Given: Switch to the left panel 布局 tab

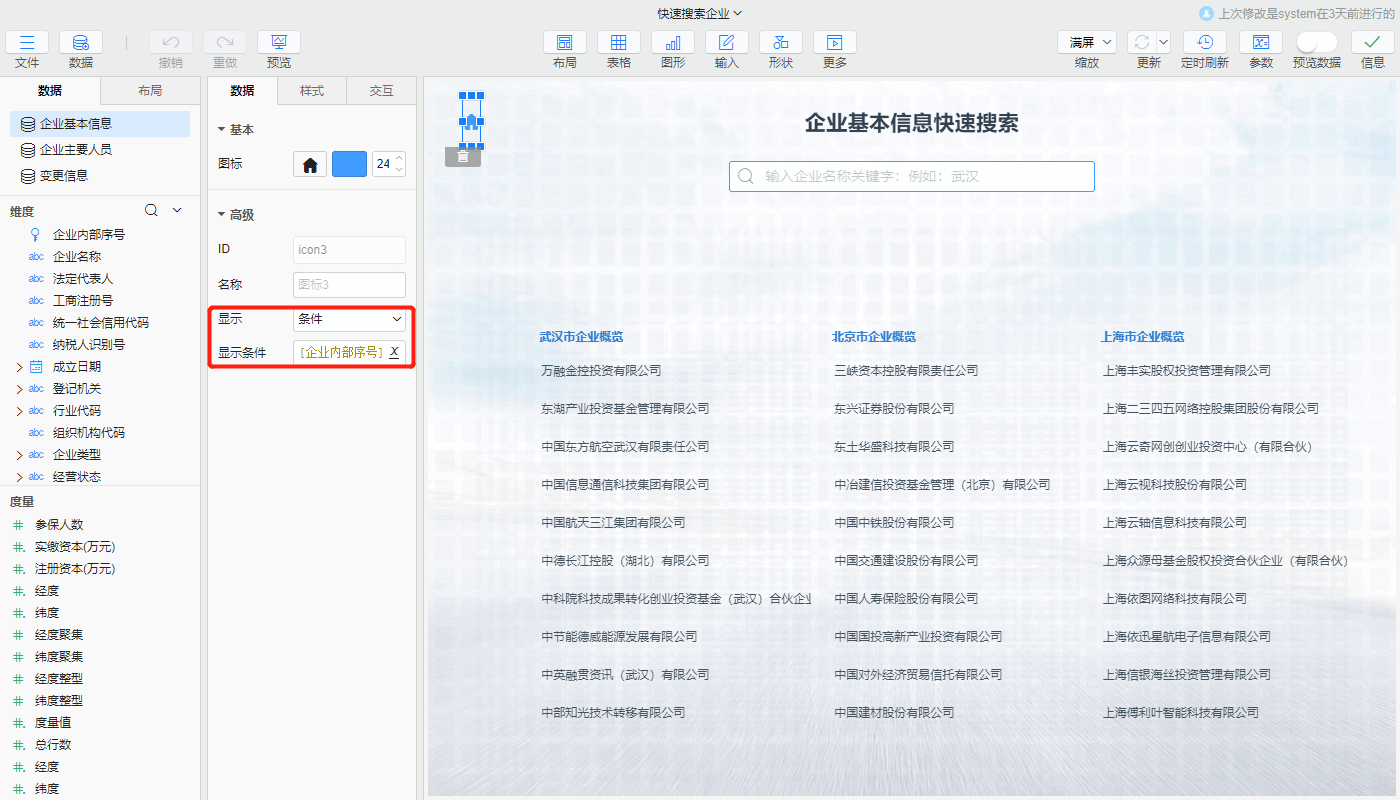Looking at the screenshot, I should (x=150, y=91).
